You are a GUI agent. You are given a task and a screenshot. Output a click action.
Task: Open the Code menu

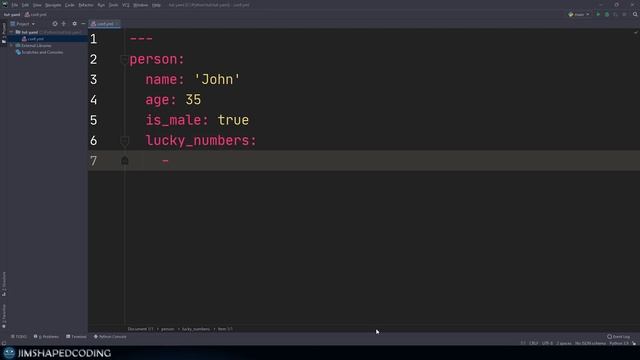[x=70, y=5]
